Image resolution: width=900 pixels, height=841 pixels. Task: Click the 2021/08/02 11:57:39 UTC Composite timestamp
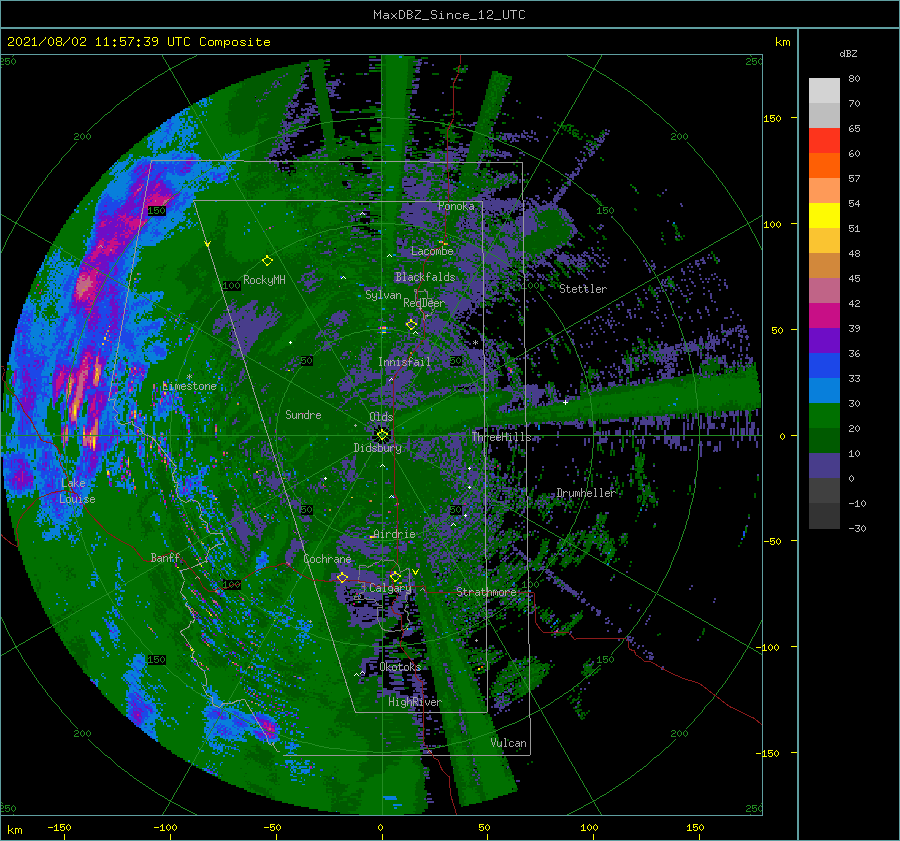pos(138,42)
